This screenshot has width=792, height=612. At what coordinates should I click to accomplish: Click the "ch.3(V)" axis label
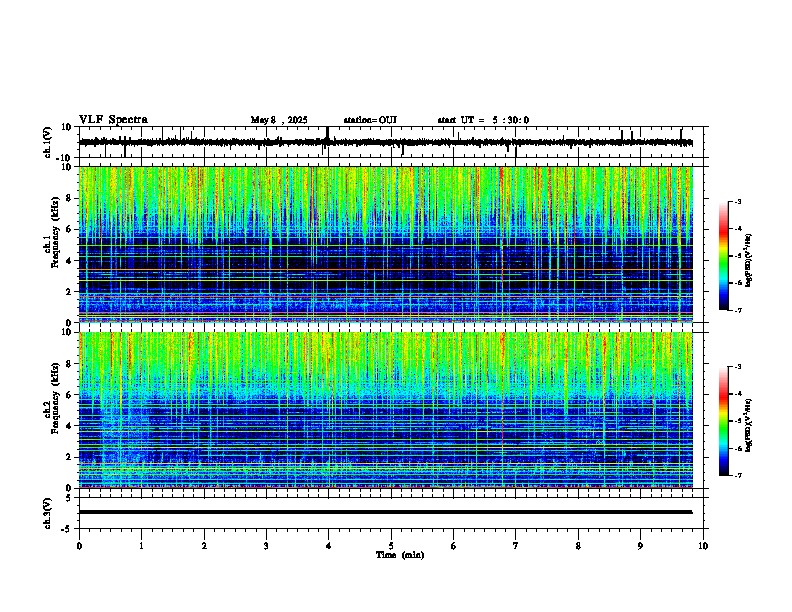(x=47, y=513)
